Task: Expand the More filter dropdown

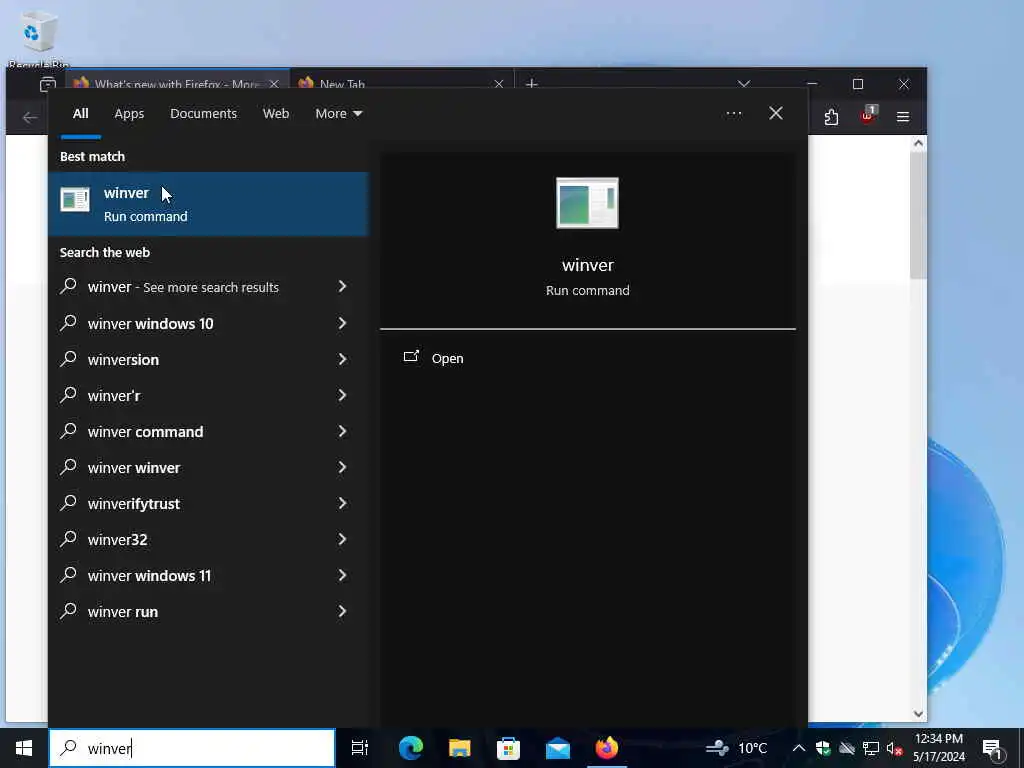Action: 338,114
